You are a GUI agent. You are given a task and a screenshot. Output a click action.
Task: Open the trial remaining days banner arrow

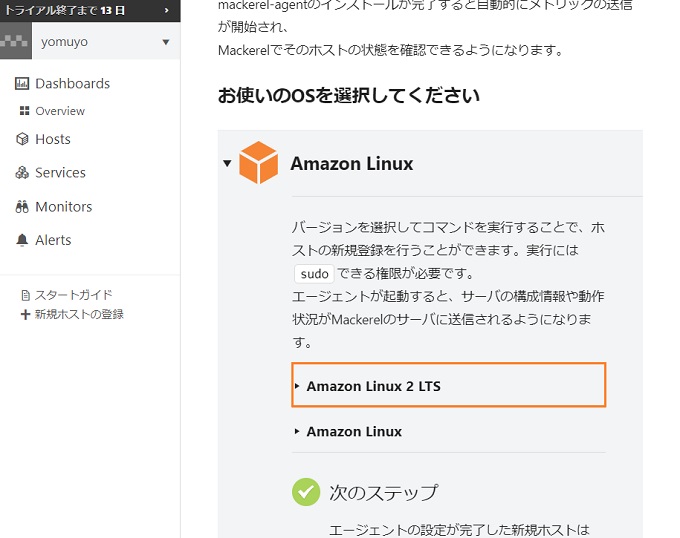coord(167,10)
